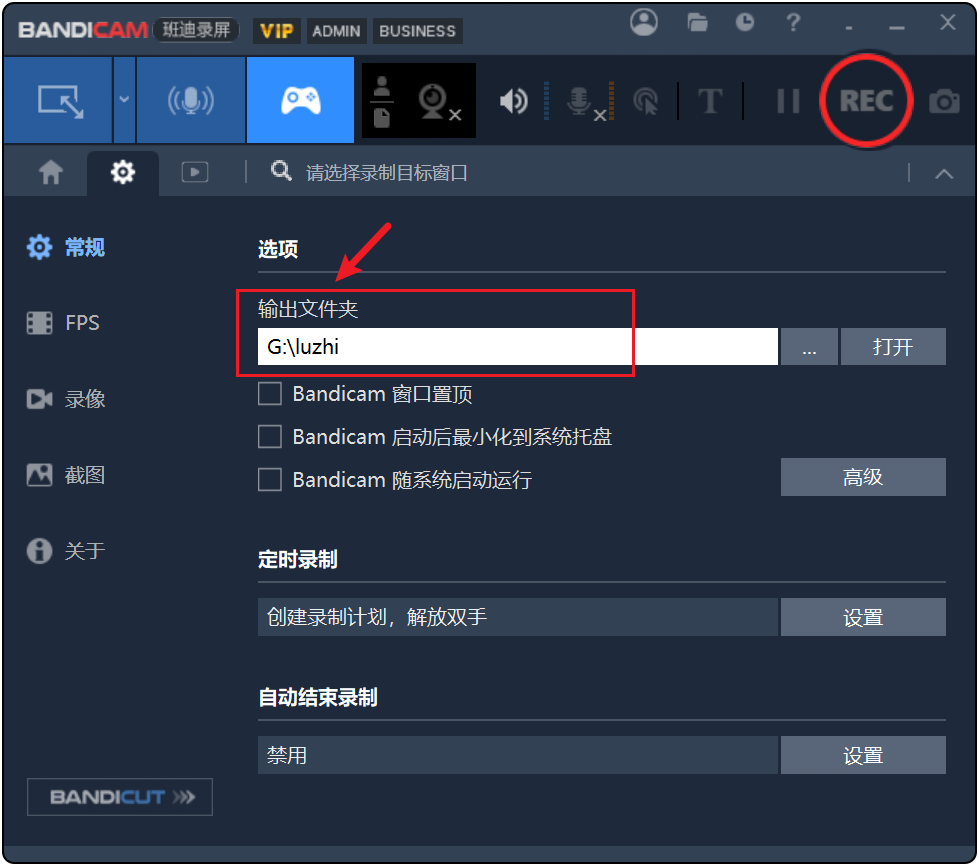
Task: Select 关于 in the sidebar
Action: (x=66, y=551)
